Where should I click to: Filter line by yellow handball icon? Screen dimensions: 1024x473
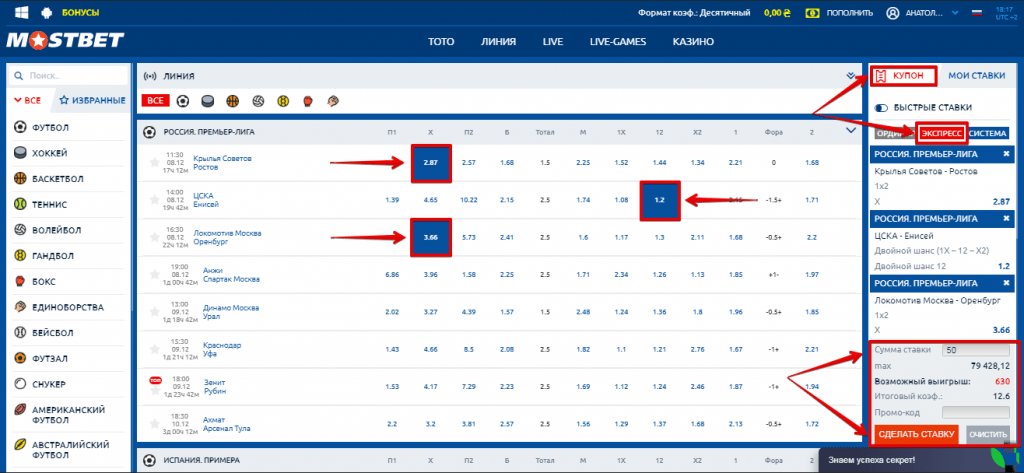click(283, 101)
